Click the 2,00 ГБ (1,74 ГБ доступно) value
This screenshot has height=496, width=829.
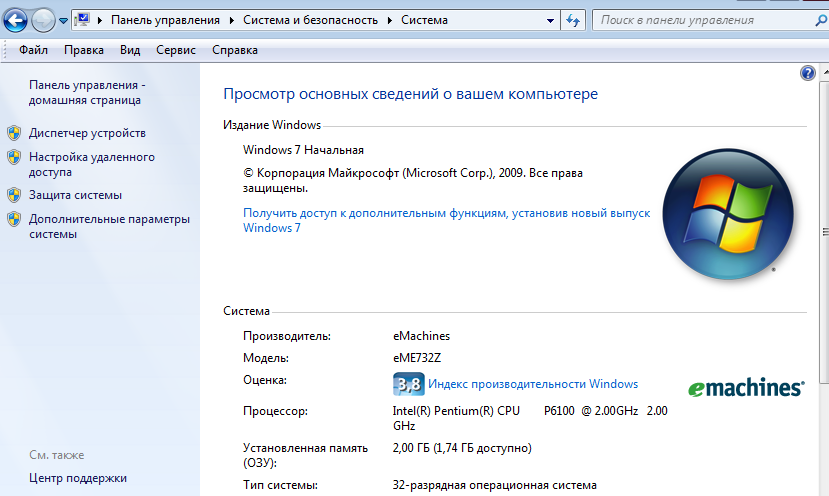(462, 448)
